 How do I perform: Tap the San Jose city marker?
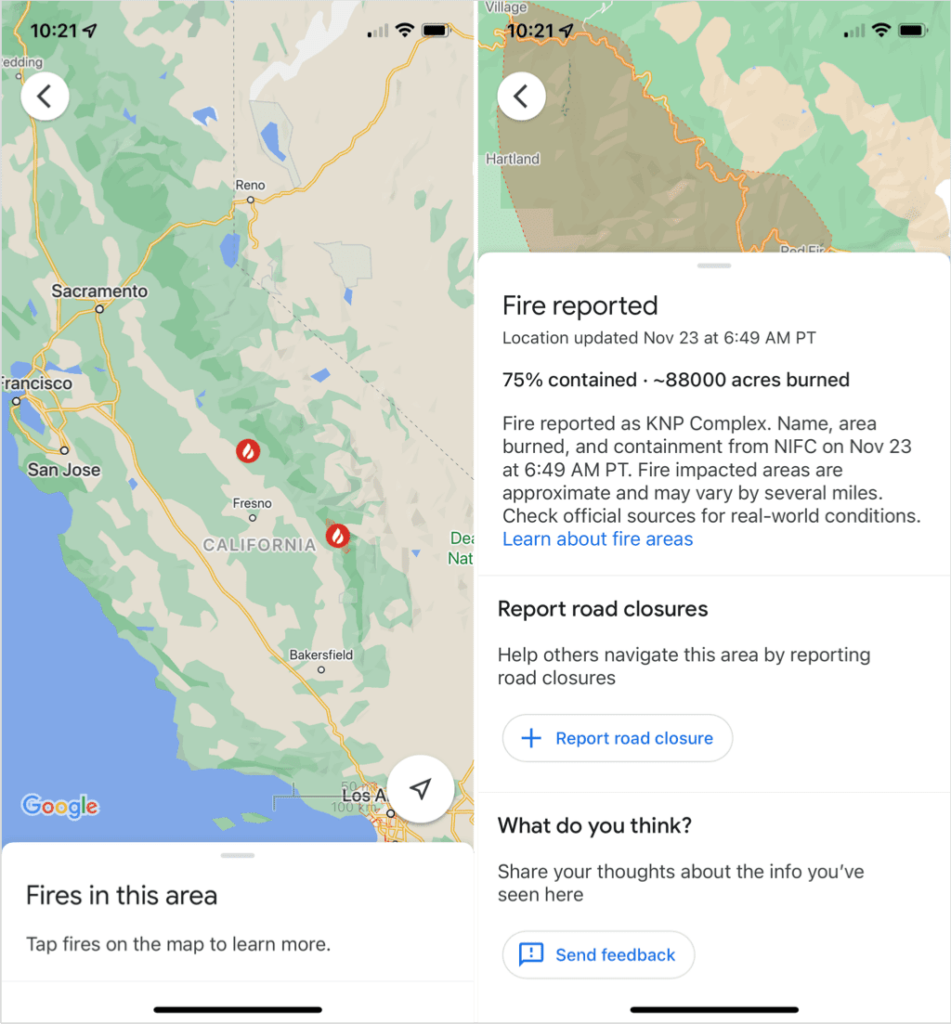coord(62,451)
